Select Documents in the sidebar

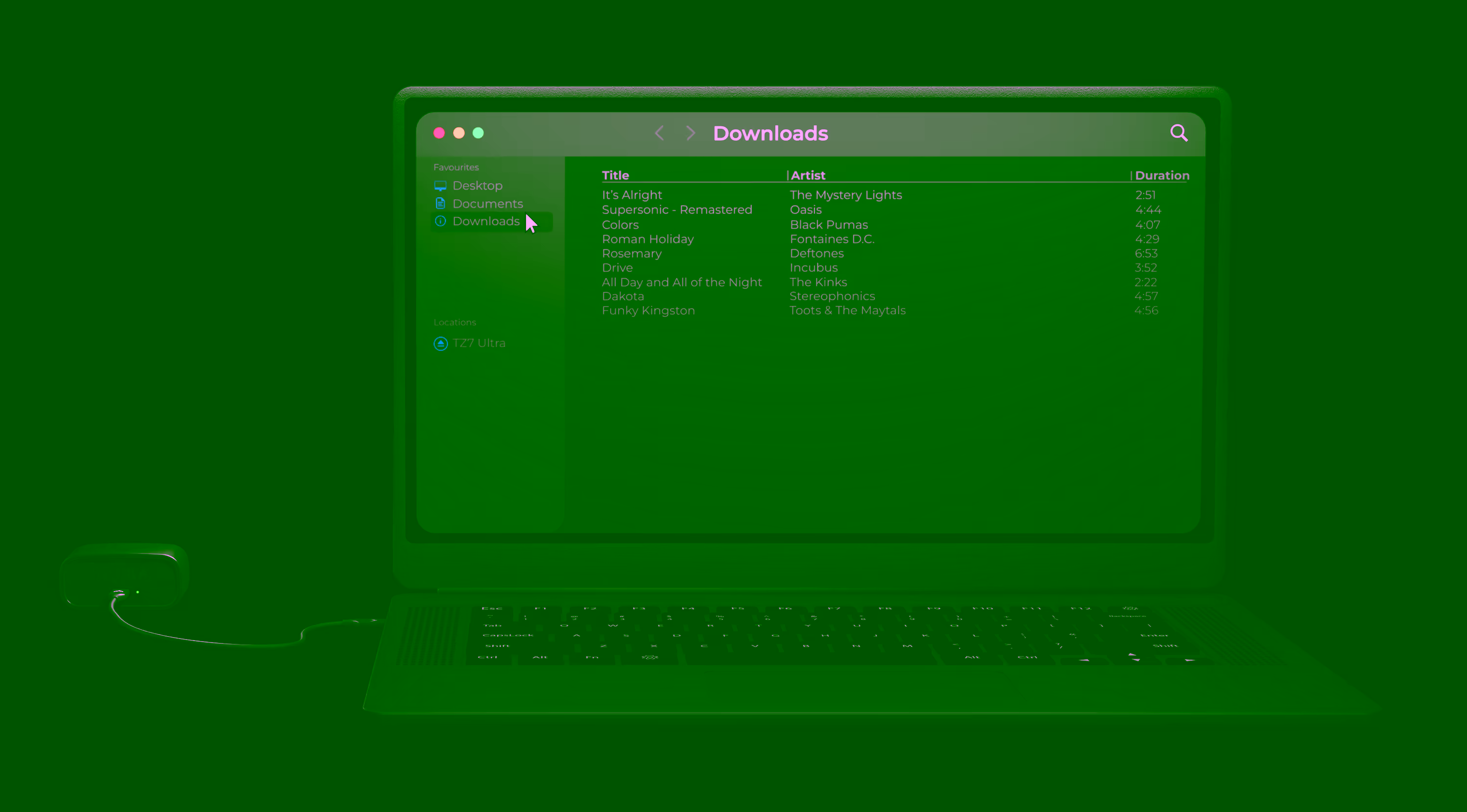click(487, 203)
